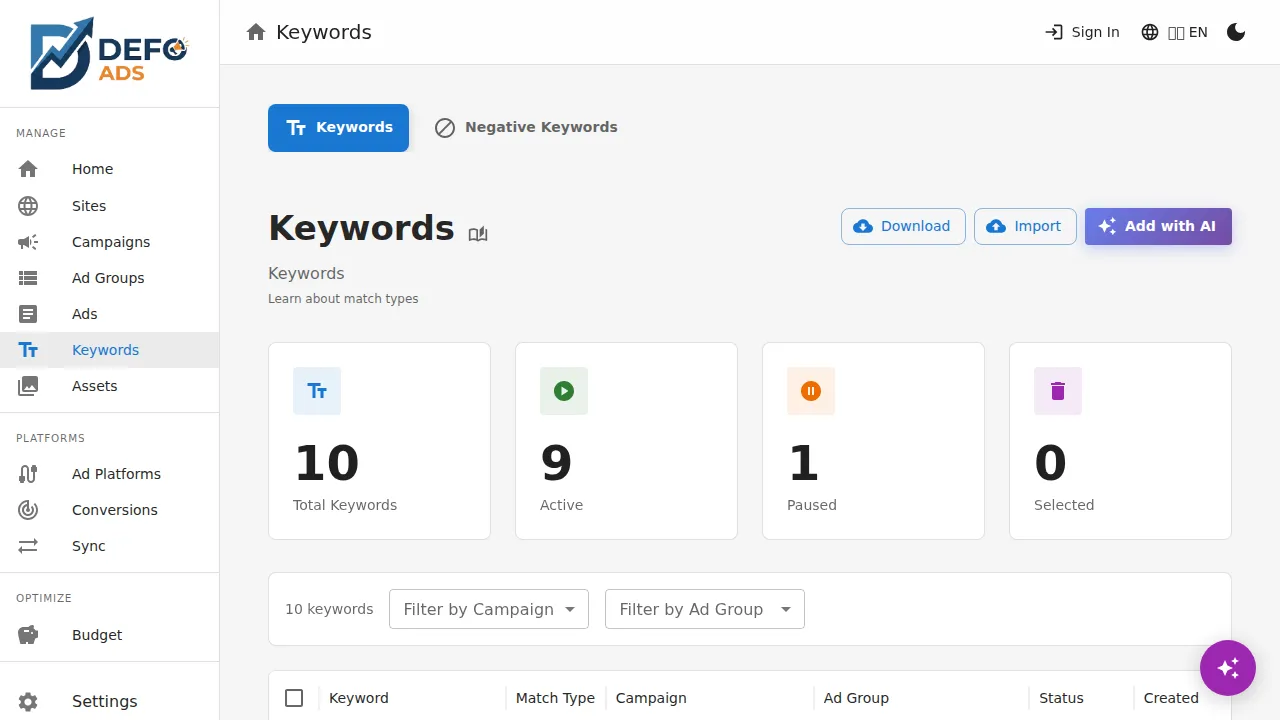Switch to the Keywords tab

click(338, 128)
